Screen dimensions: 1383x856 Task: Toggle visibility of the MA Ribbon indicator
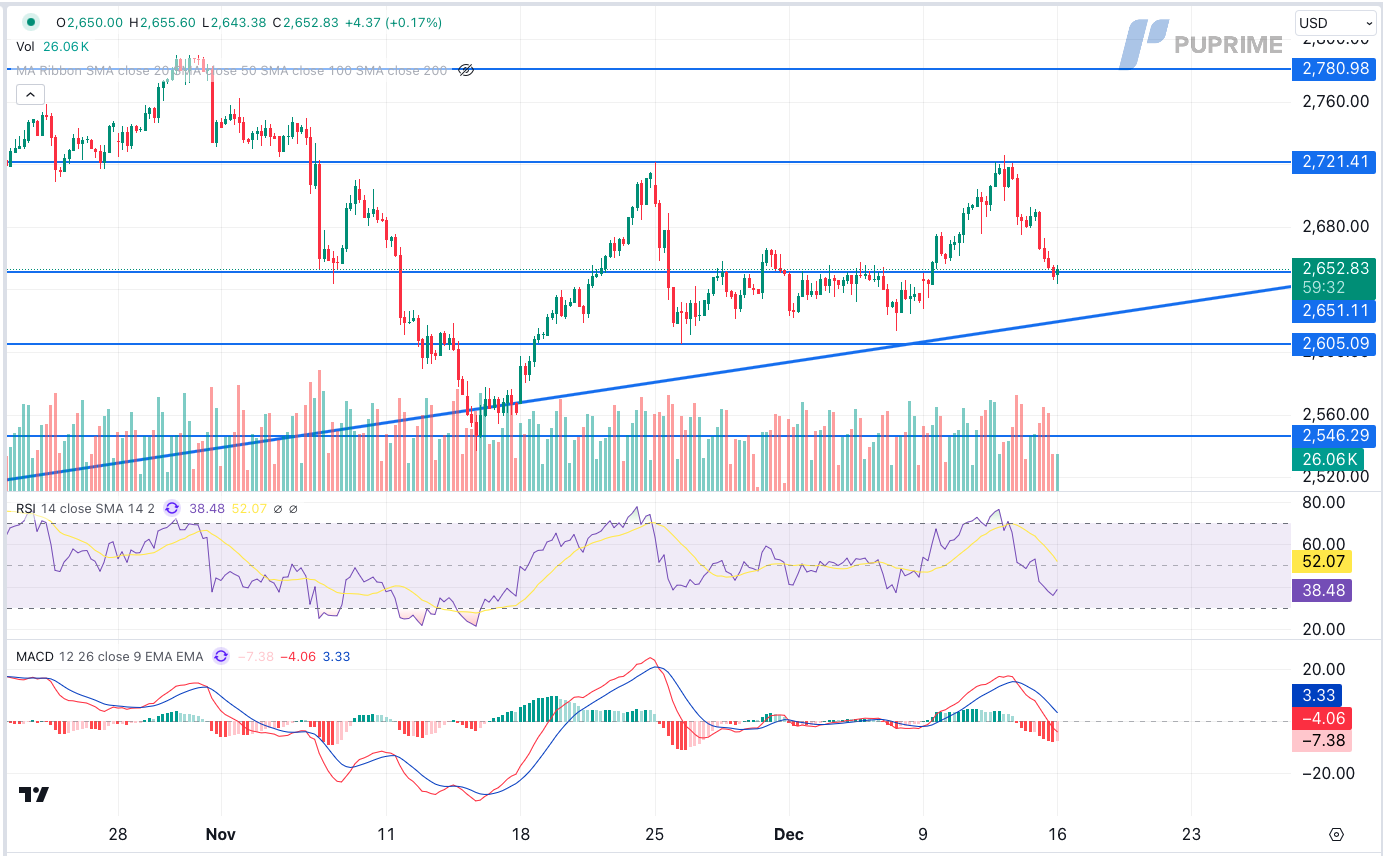point(465,70)
